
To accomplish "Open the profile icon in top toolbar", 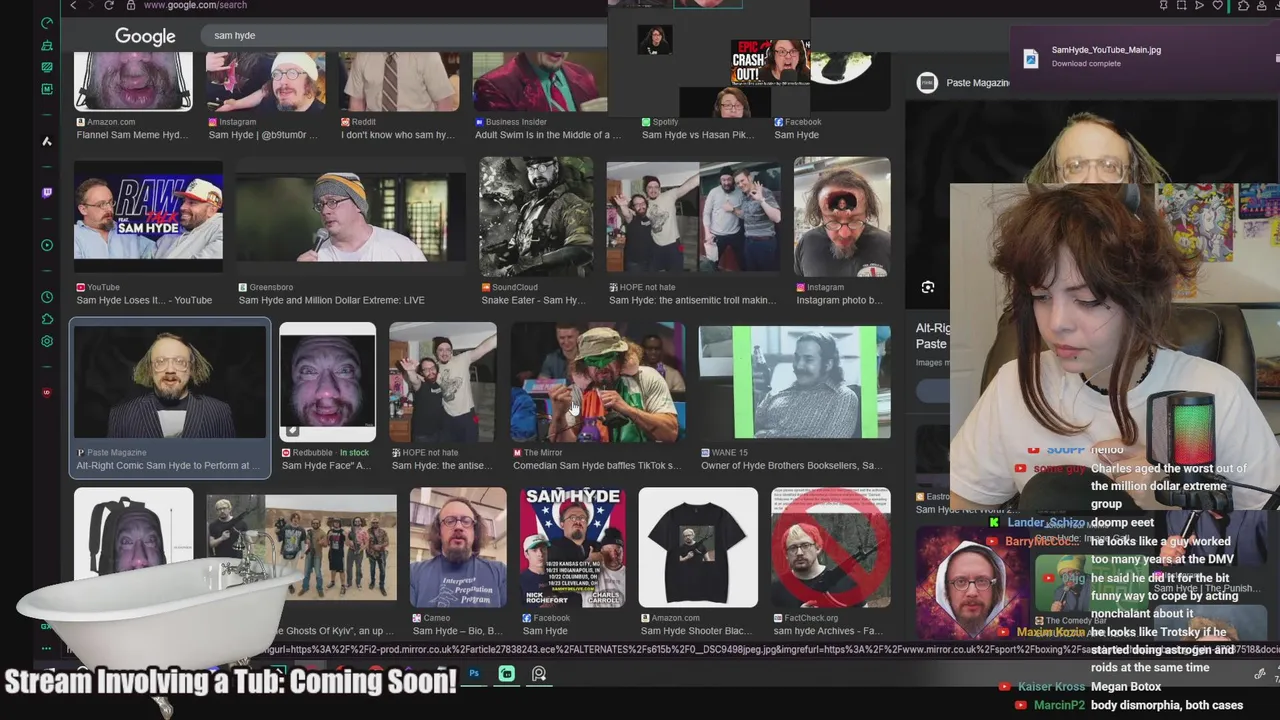I will 1261,5.
